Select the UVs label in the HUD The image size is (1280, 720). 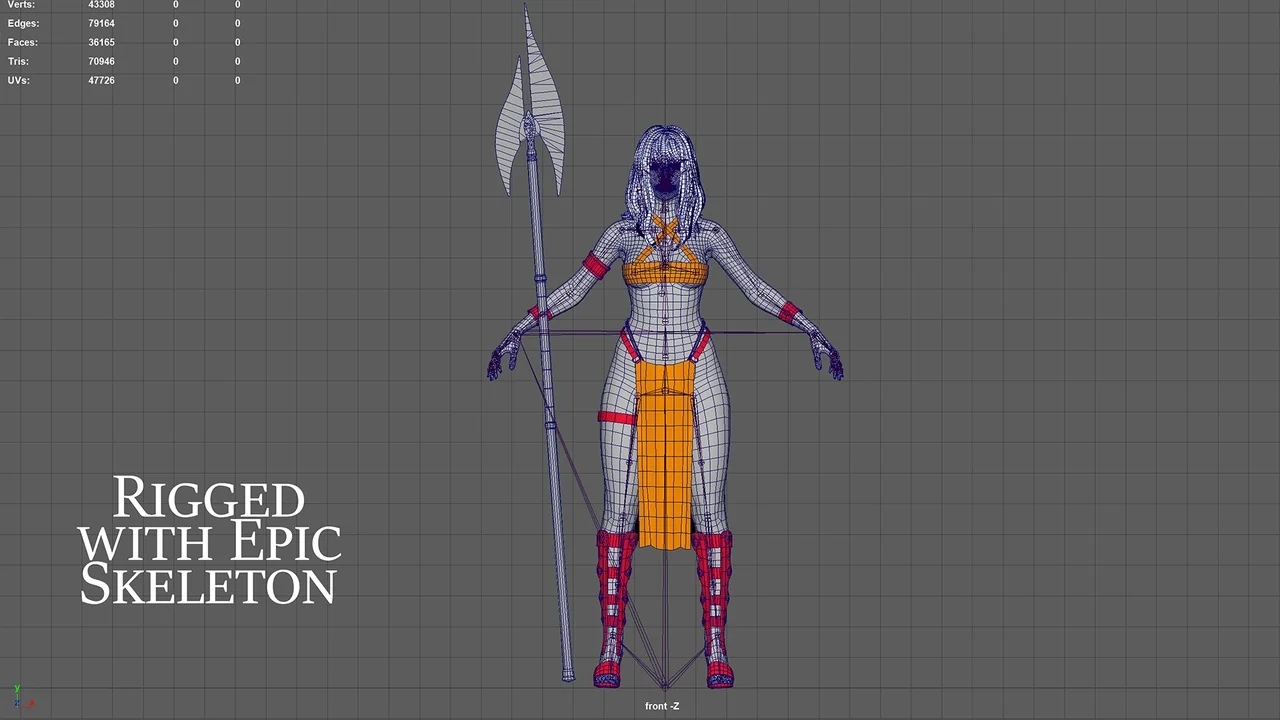click(x=18, y=80)
